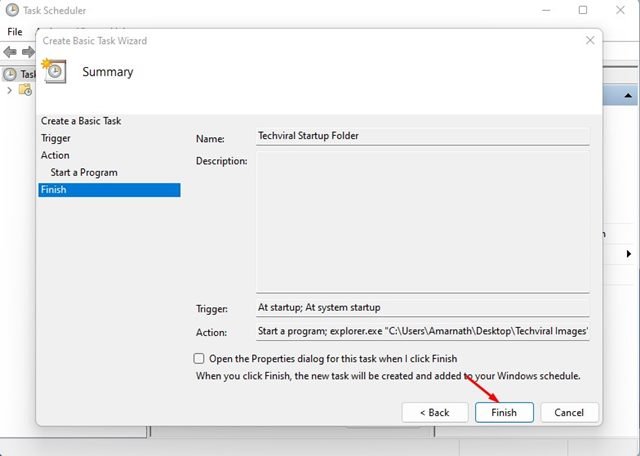Viewport: 640px width, 456px height.
Task: Select the highlighted Finish step
Action: (109, 190)
